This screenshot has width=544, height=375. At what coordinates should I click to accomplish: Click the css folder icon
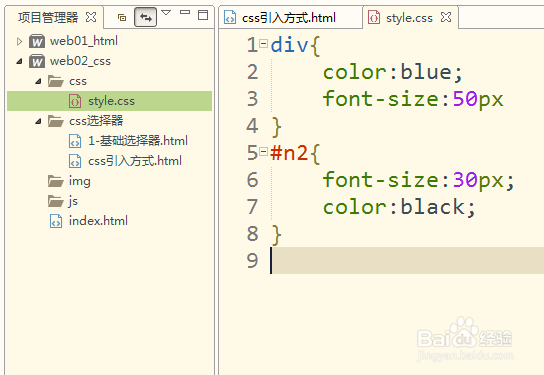coord(56,81)
